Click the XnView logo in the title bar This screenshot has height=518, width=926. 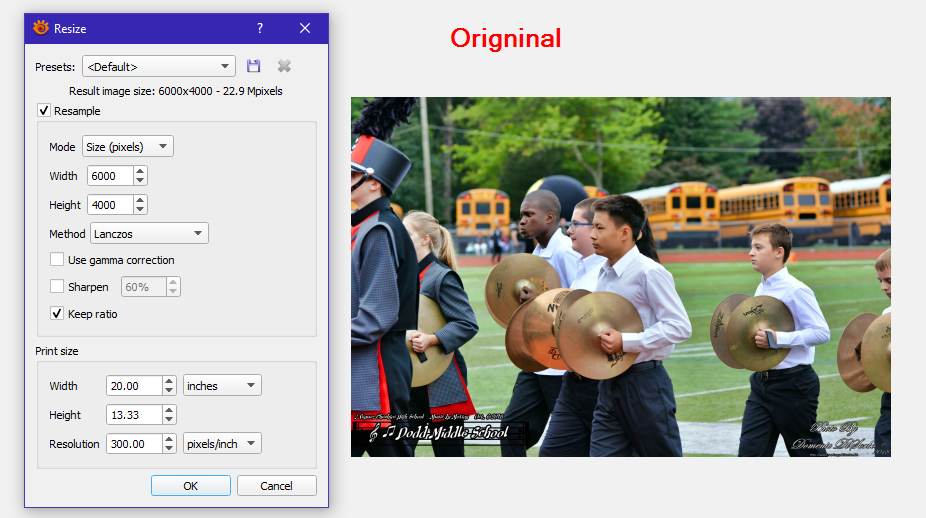coord(41,28)
